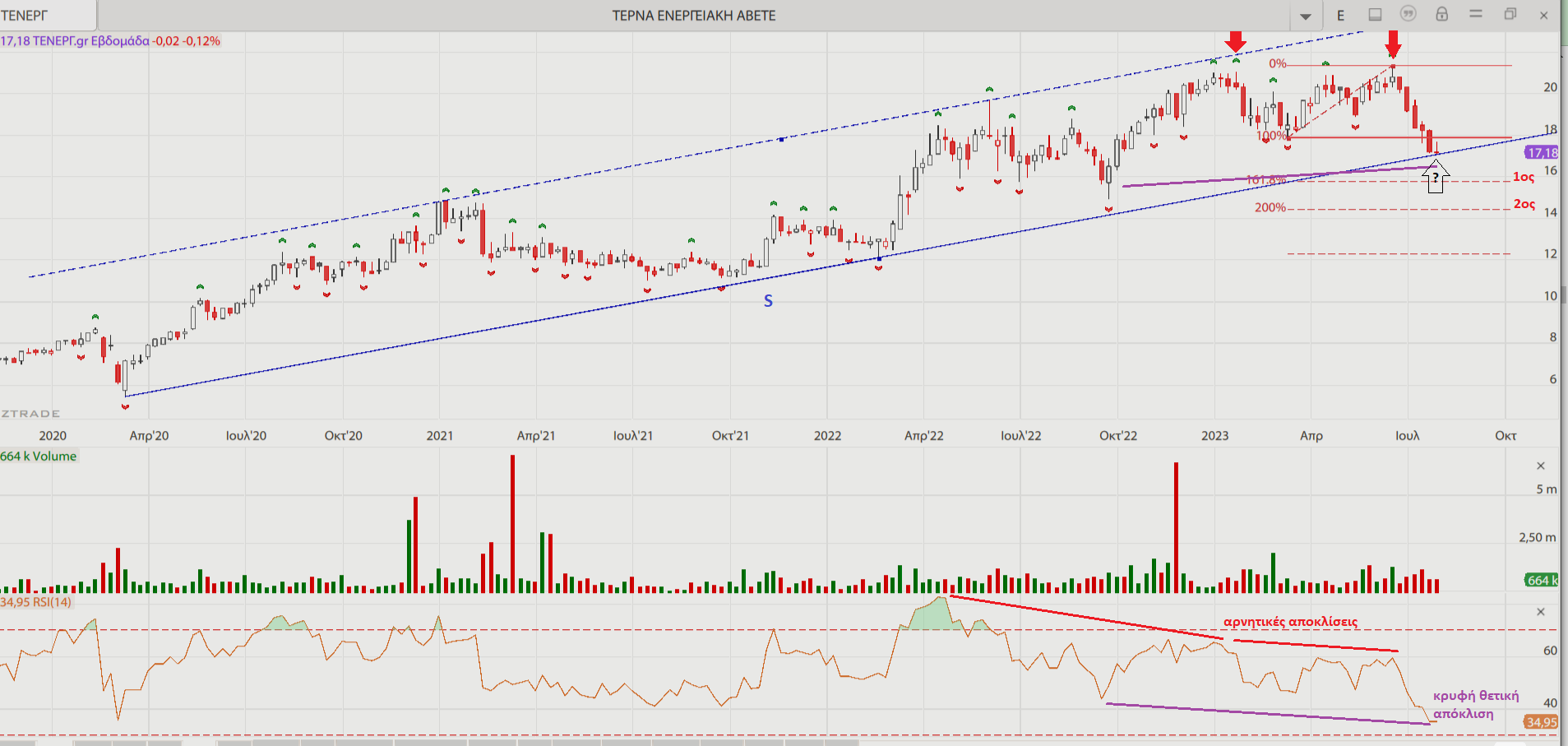This screenshot has height=746, width=1568.
Task: Click the 60 level on RSI axis
Action: tap(1550, 651)
